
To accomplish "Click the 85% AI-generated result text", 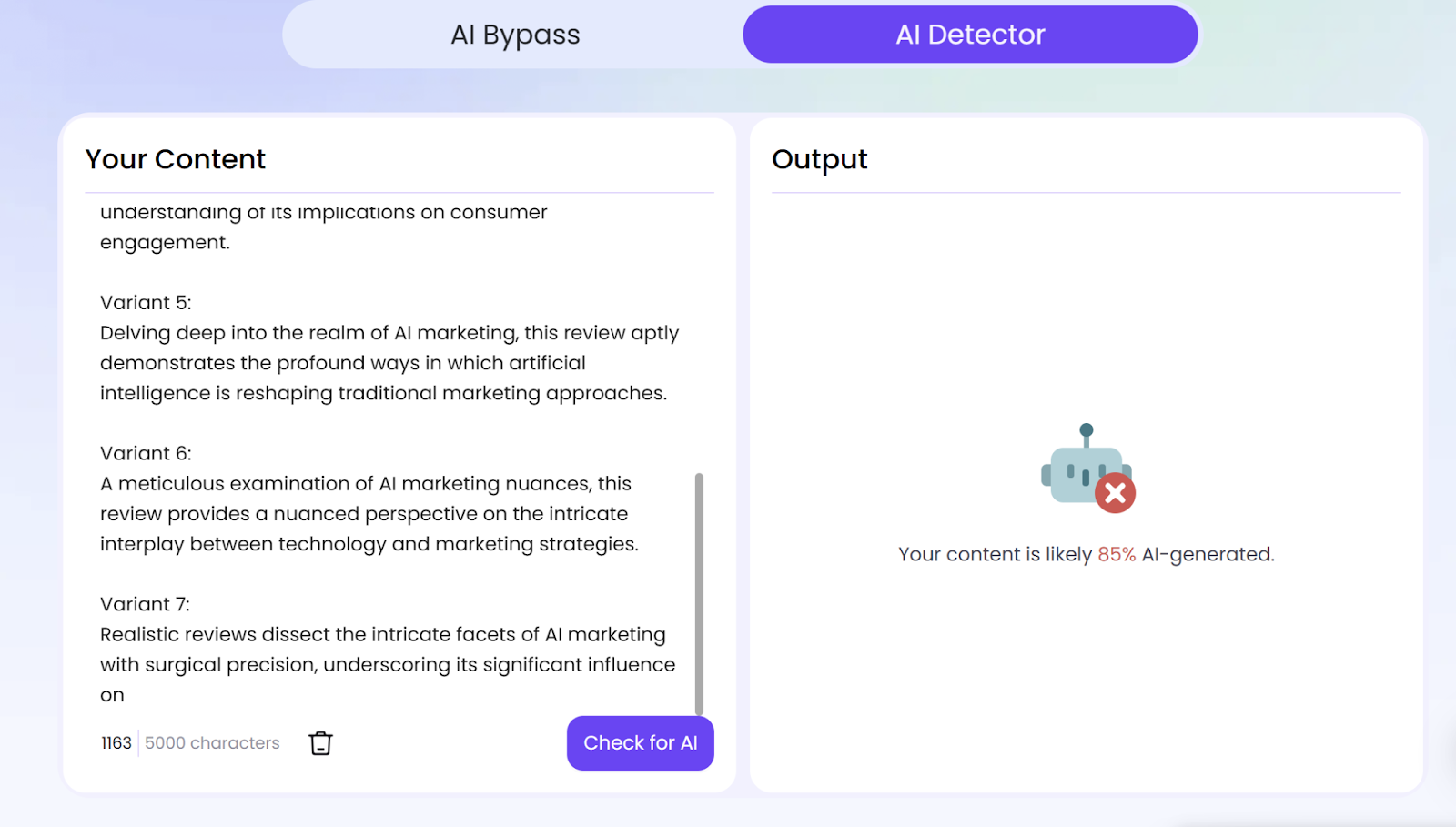I will (x=1086, y=553).
